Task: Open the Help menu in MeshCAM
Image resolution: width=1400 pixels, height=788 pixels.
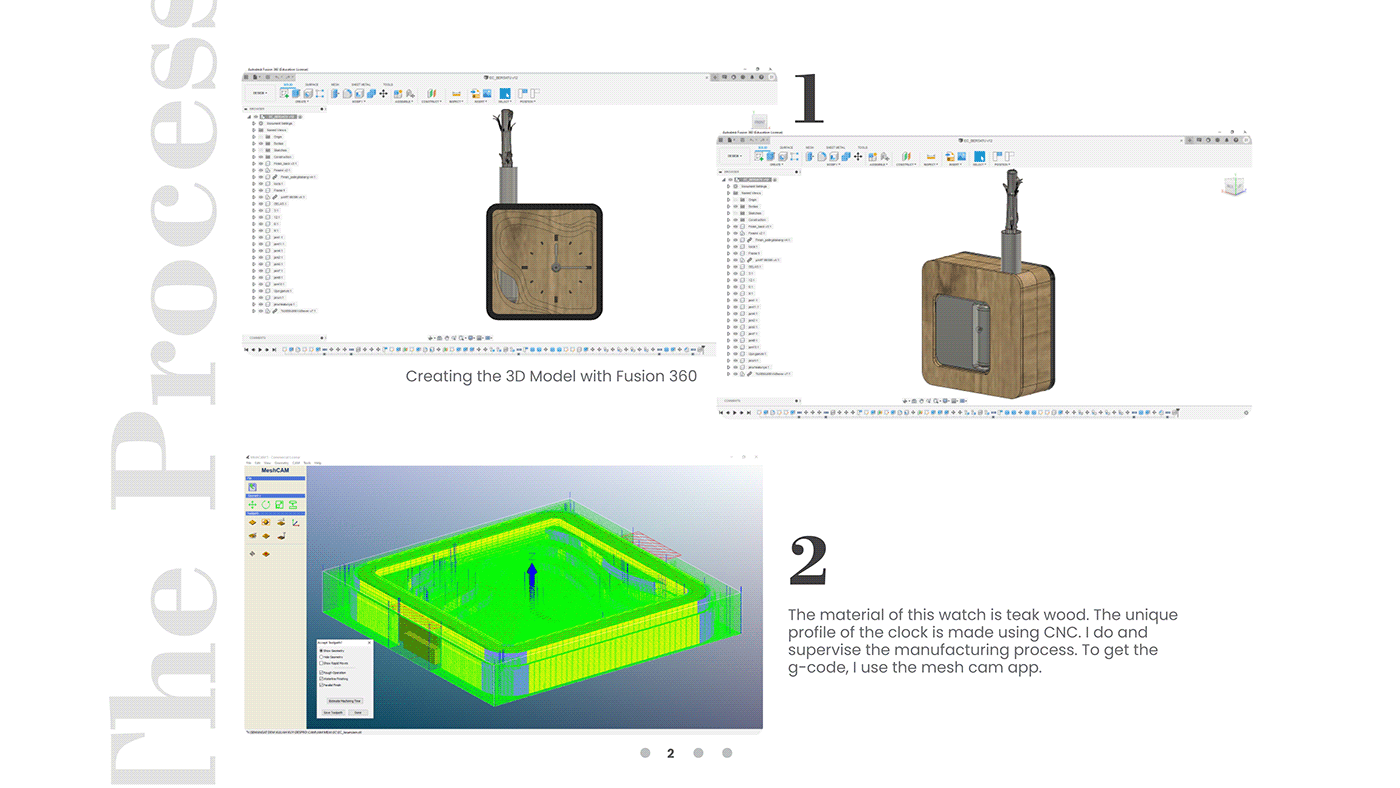Action: click(318, 462)
